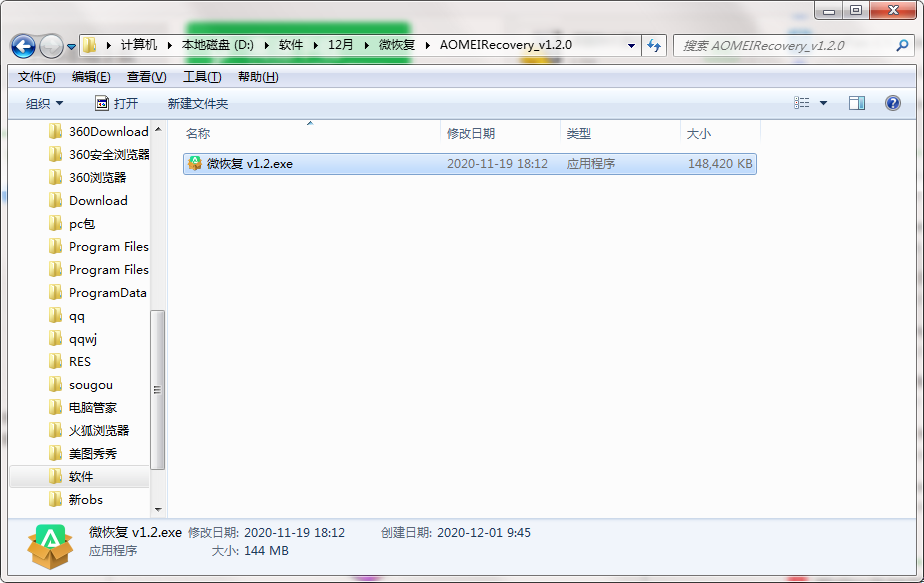Click the navigation pane scroll up arrow
The image size is (924, 583).
pyautogui.click(x=158, y=129)
